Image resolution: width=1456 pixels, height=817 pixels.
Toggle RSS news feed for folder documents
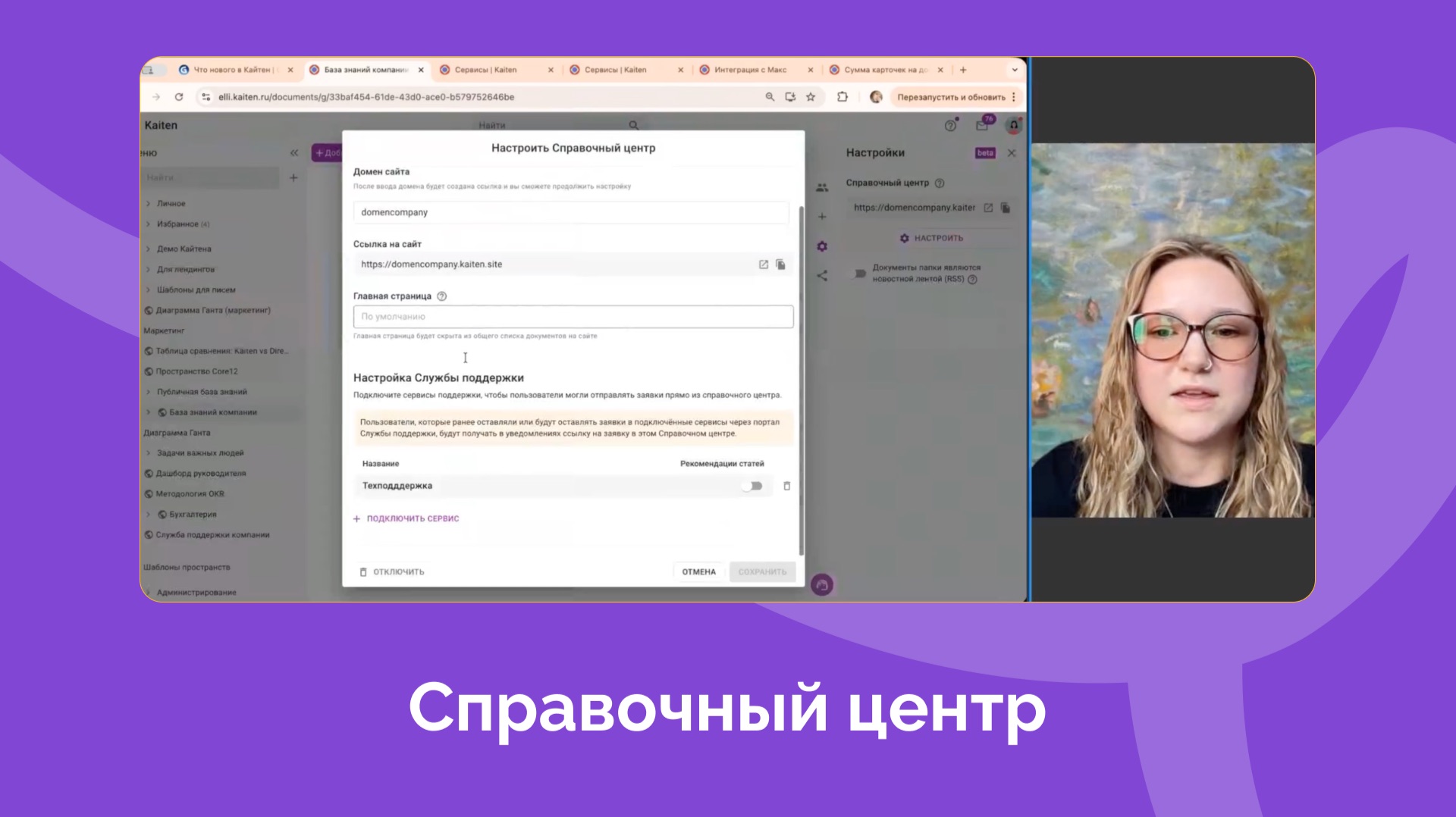pos(860,274)
